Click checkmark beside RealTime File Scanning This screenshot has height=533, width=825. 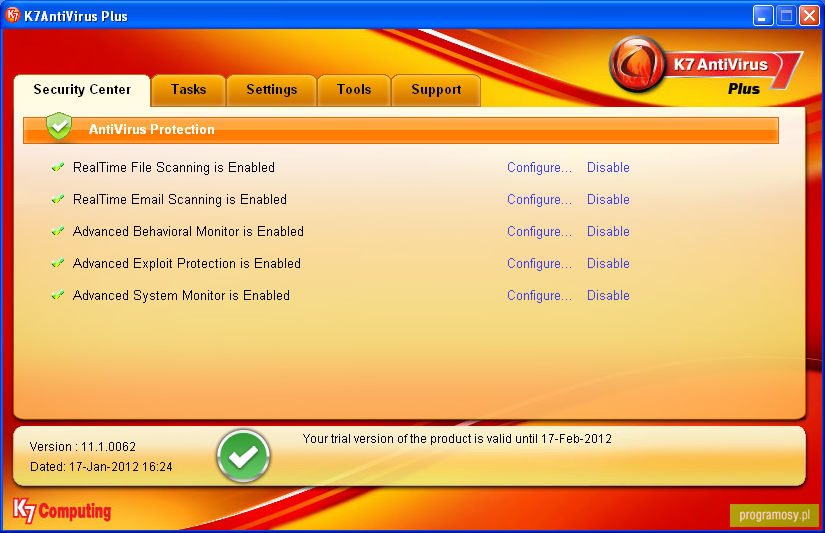58,167
